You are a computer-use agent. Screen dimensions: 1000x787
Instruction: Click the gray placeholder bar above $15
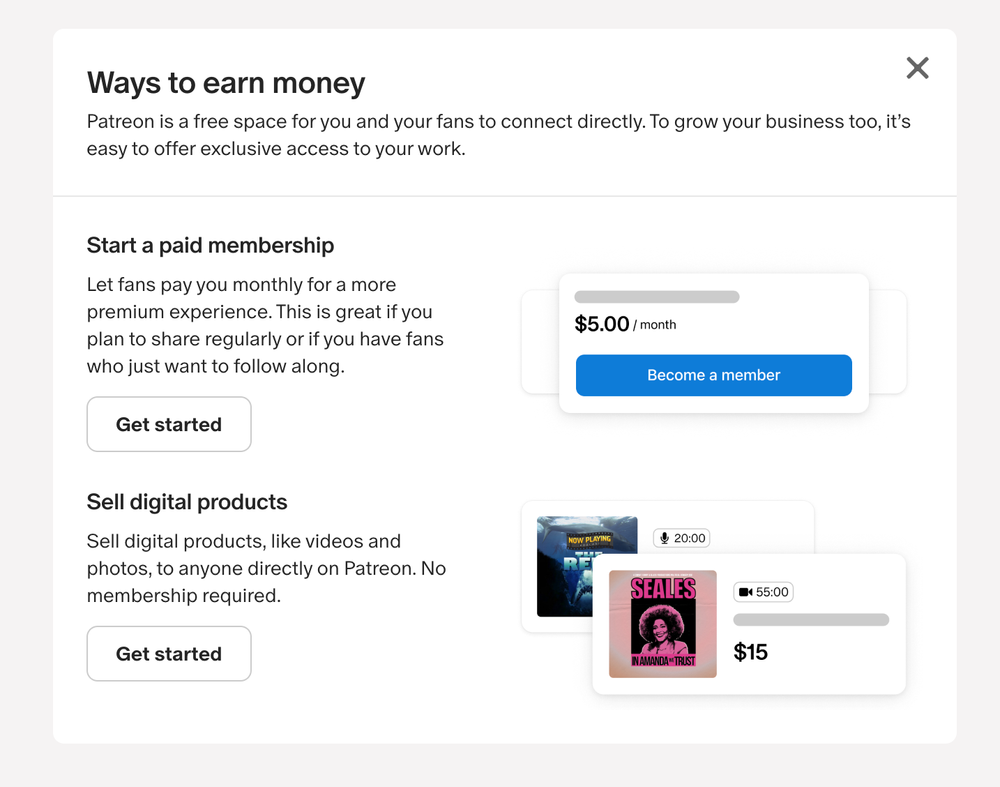click(811, 620)
